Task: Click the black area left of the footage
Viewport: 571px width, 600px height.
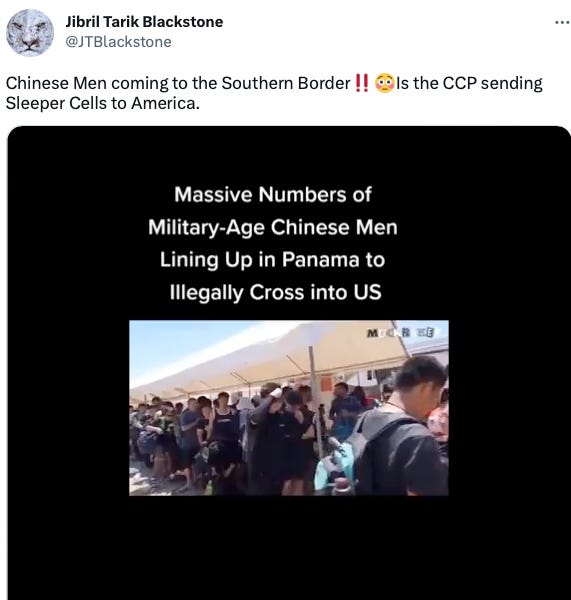Action: pos(68,408)
